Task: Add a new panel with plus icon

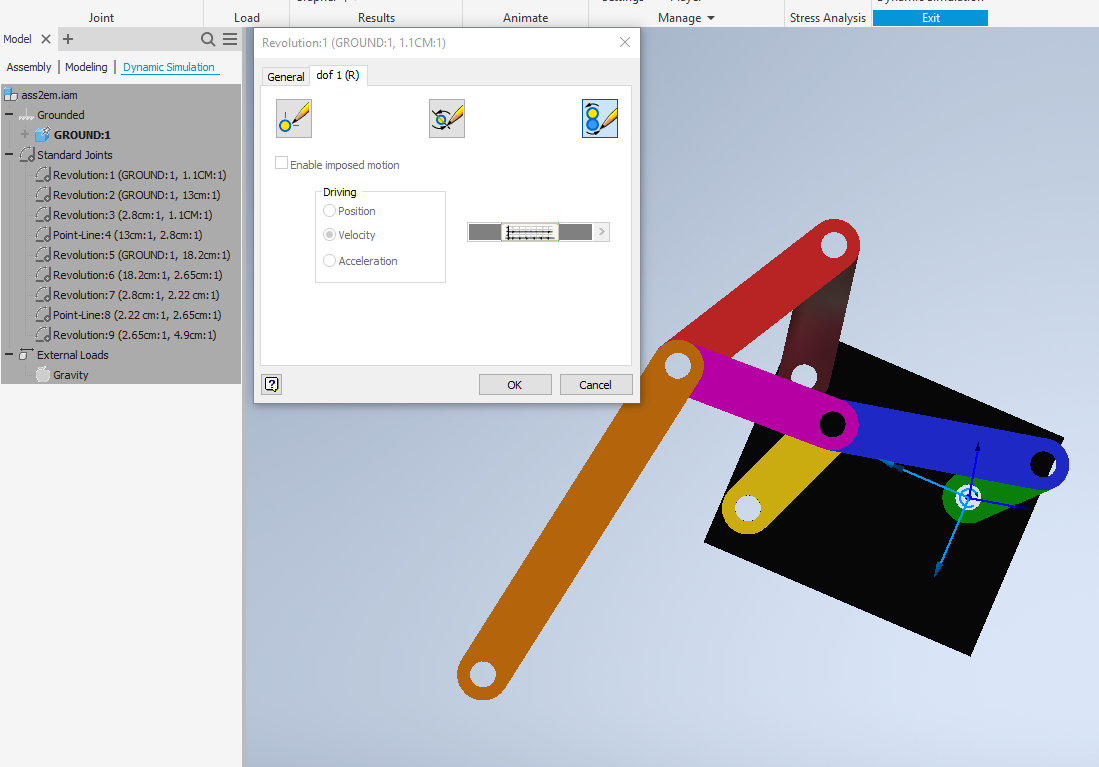Action: 68,39
